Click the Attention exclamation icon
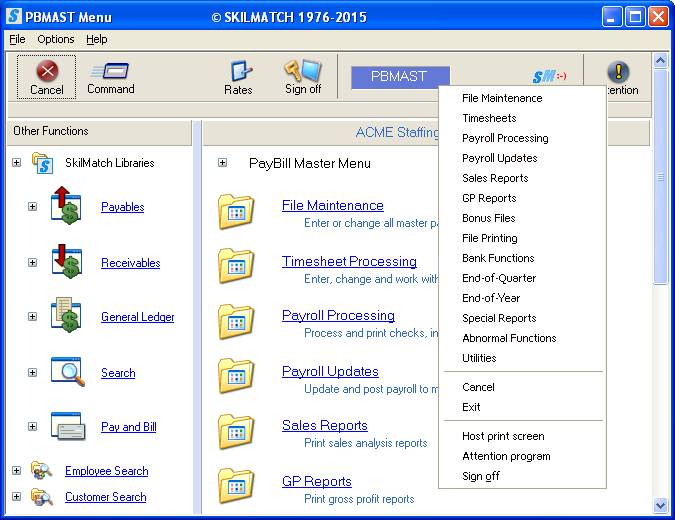Image resolution: width=675 pixels, height=520 pixels. [619, 71]
